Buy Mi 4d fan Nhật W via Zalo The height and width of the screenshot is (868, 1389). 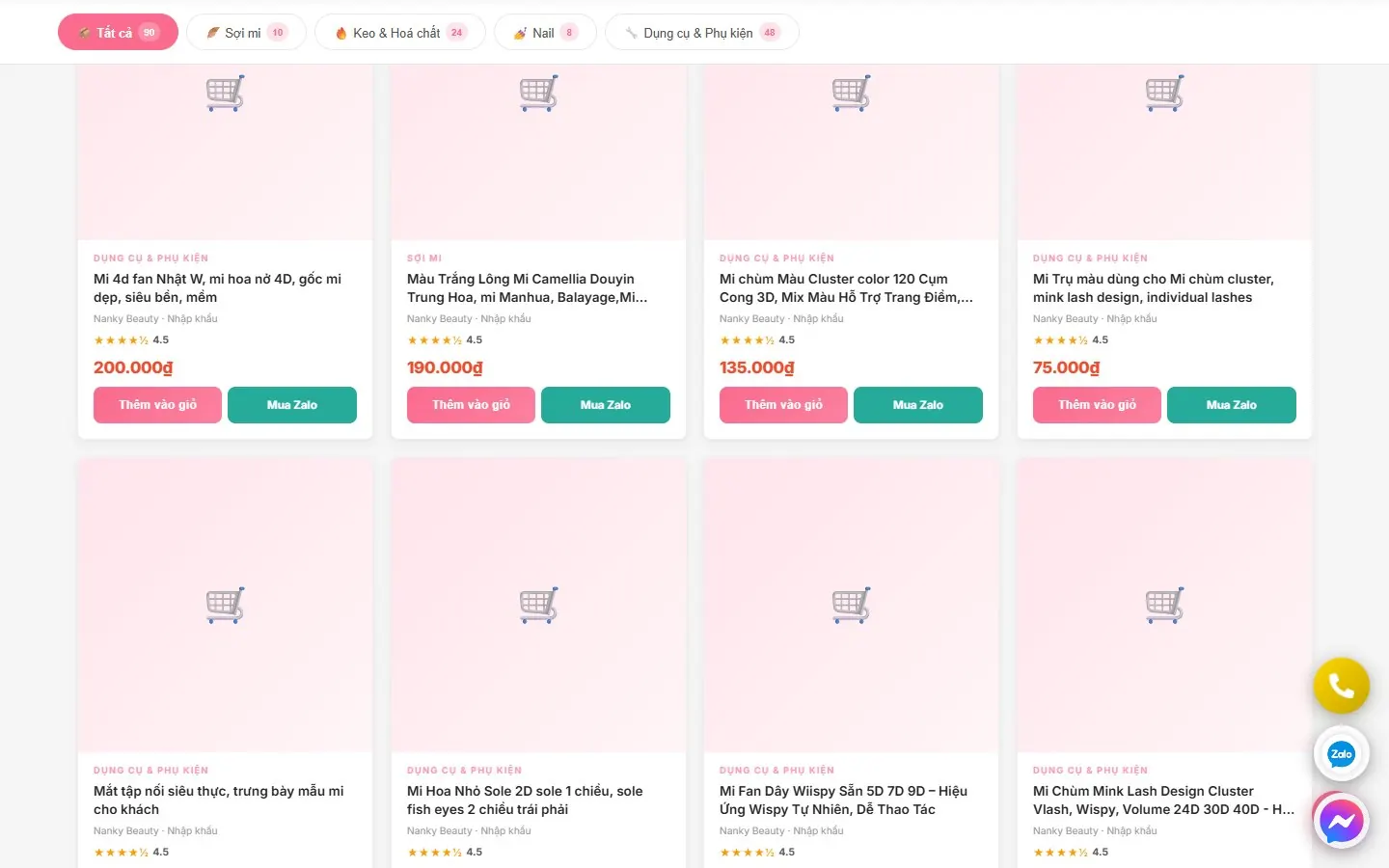(x=292, y=405)
